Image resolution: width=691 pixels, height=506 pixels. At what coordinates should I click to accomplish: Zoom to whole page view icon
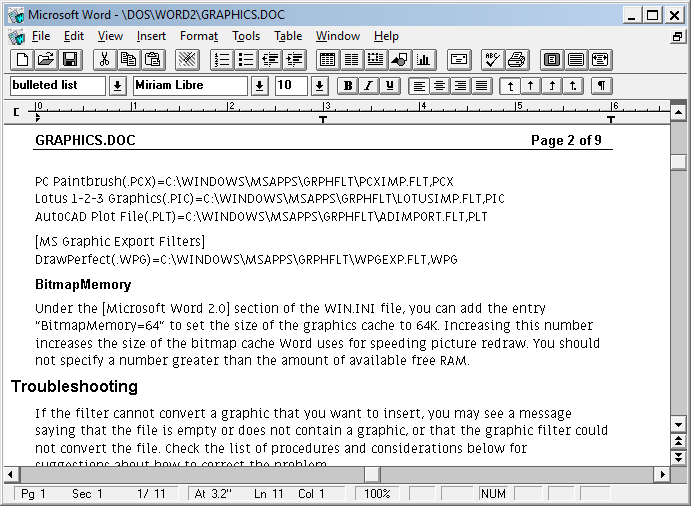[552, 60]
